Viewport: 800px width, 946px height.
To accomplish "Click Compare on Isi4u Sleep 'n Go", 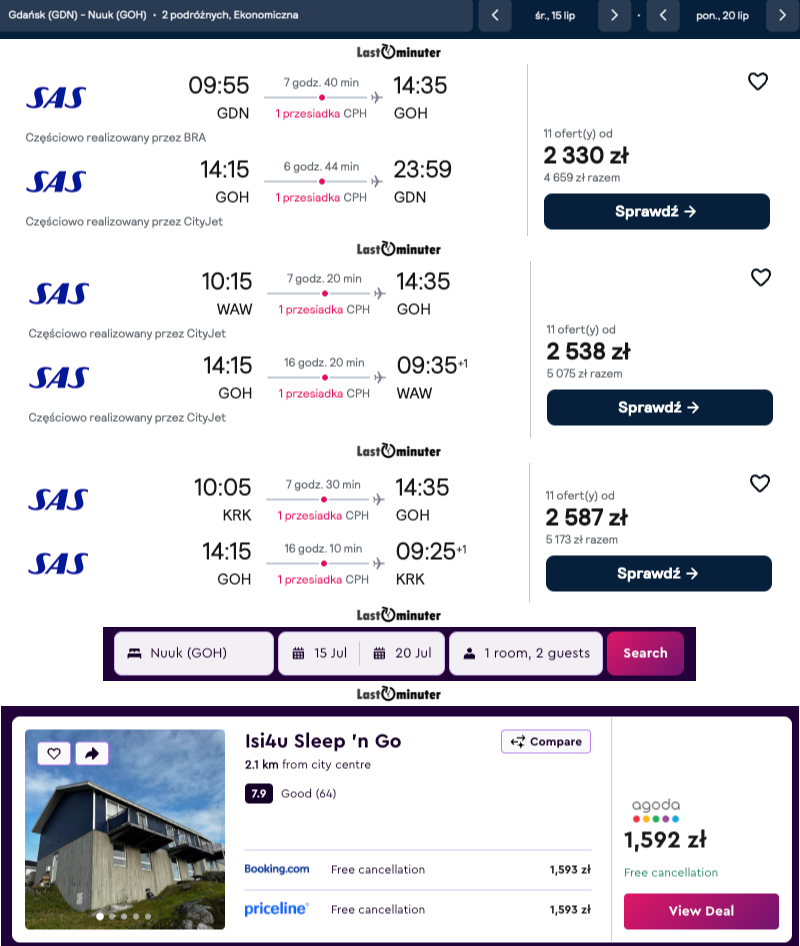I will pos(546,741).
